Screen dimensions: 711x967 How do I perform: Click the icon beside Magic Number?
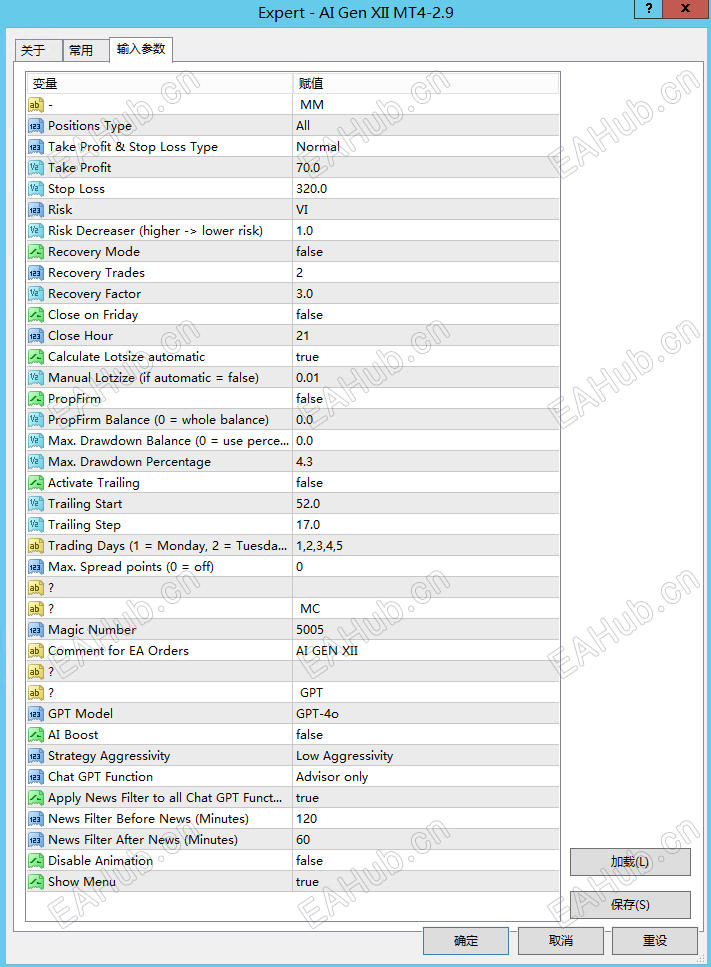coord(36,630)
